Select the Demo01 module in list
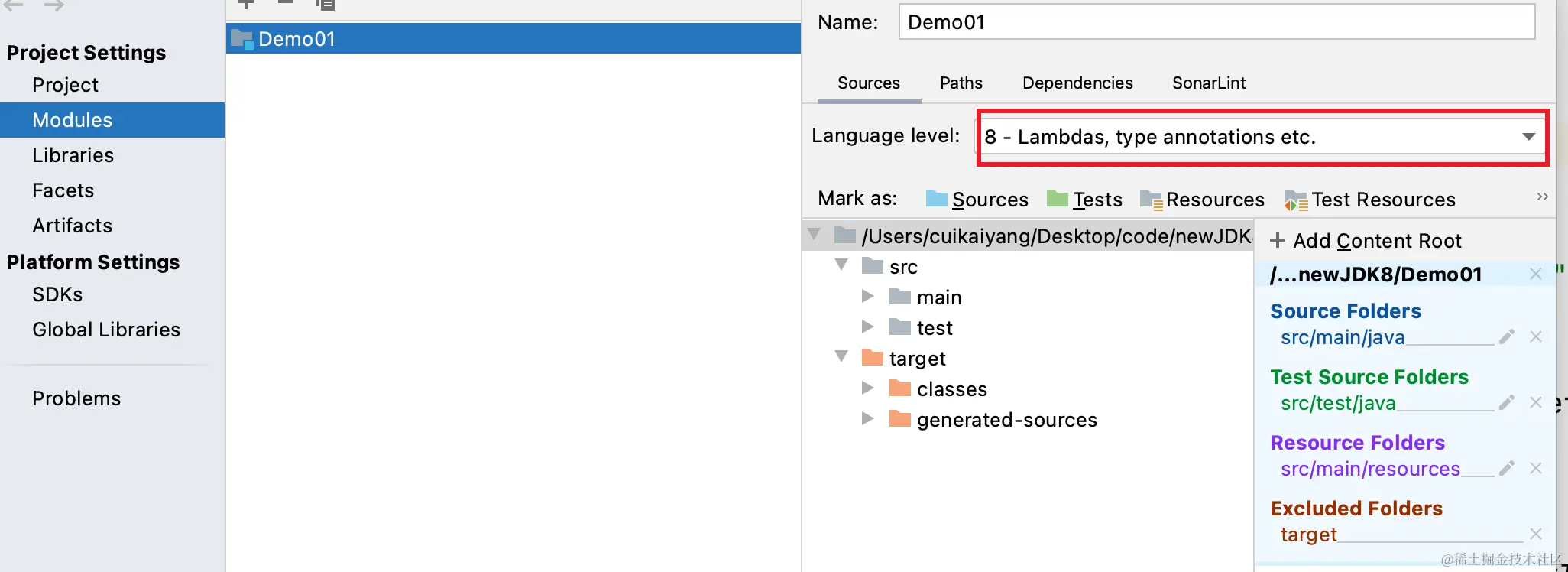The image size is (1568, 572). (513, 38)
